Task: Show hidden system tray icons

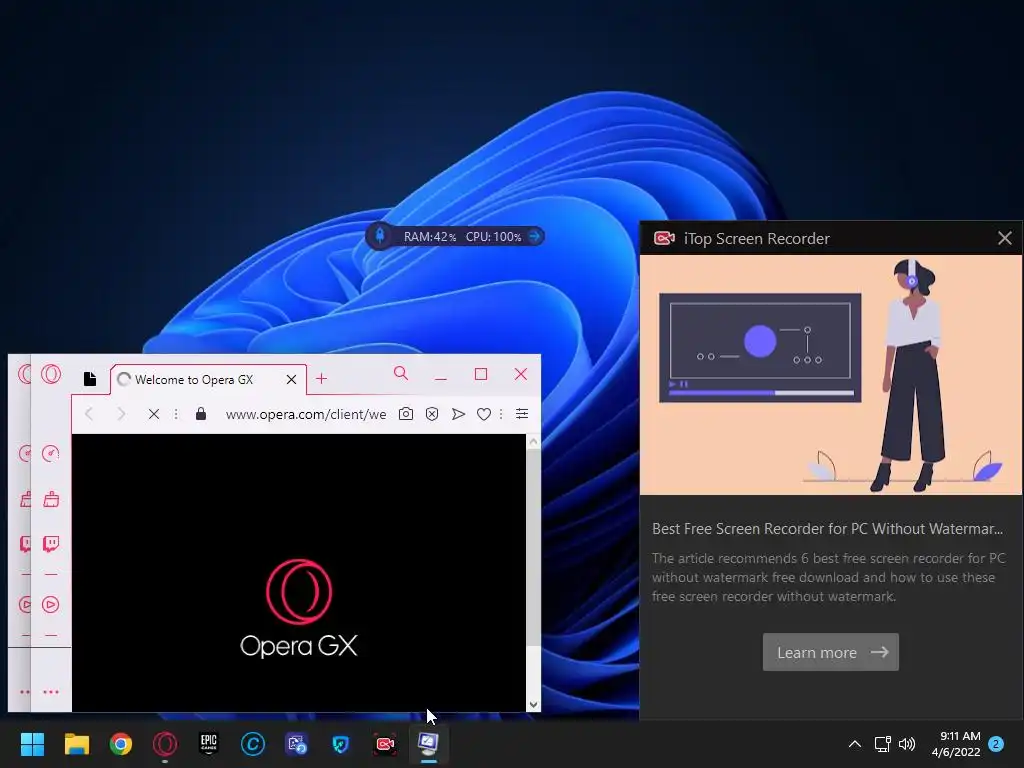Action: point(854,744)
